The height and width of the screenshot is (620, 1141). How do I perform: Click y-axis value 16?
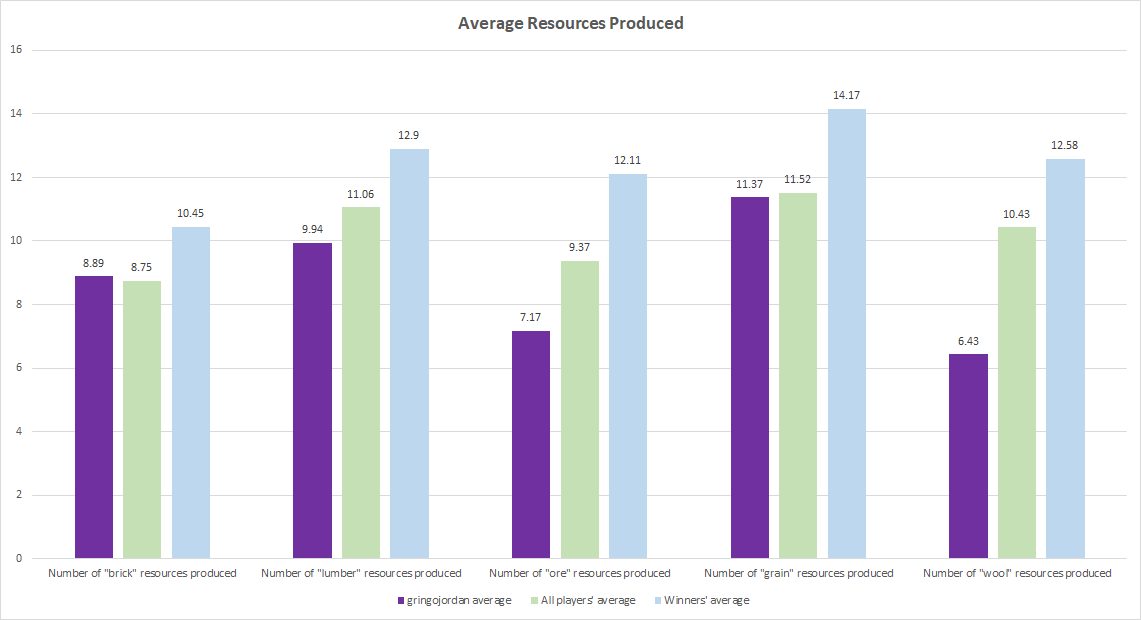click(x=16, y=50)
